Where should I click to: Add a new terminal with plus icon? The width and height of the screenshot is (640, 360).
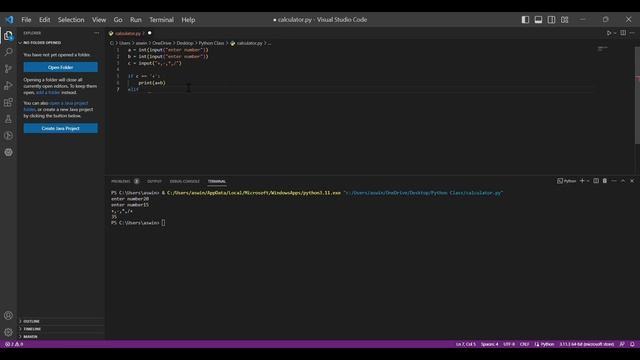(582, 181)
